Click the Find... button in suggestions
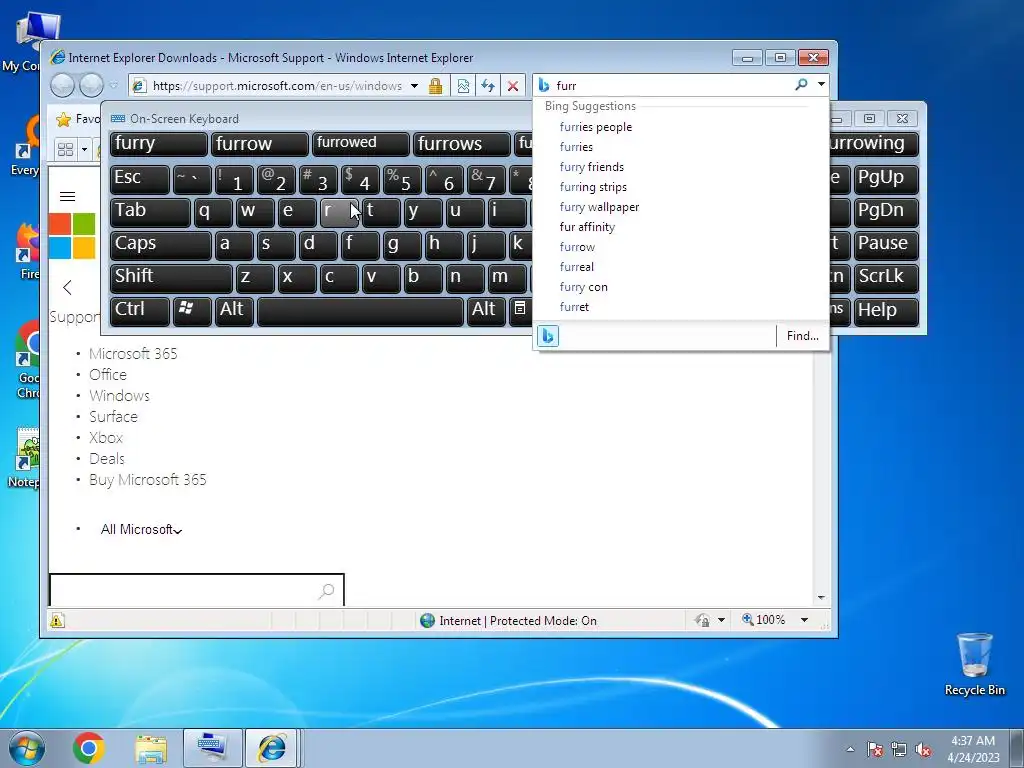The image size is (1024, 768). (802, 336)
